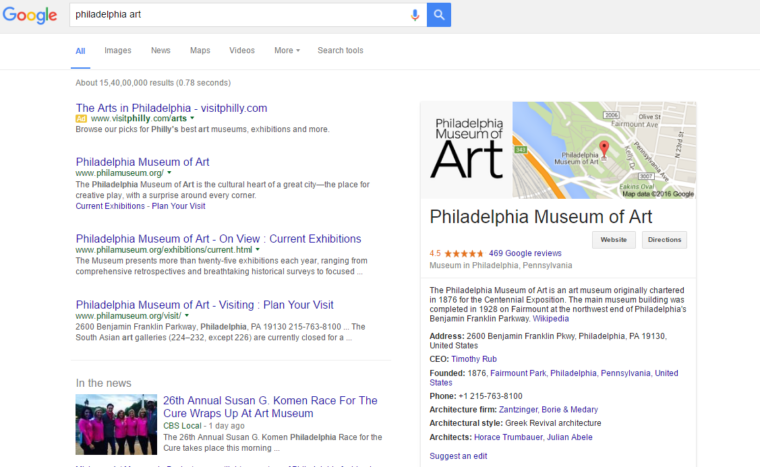Open CEO Timothy Rub link
The image size is (760, 467).
[x=474, y=359]
